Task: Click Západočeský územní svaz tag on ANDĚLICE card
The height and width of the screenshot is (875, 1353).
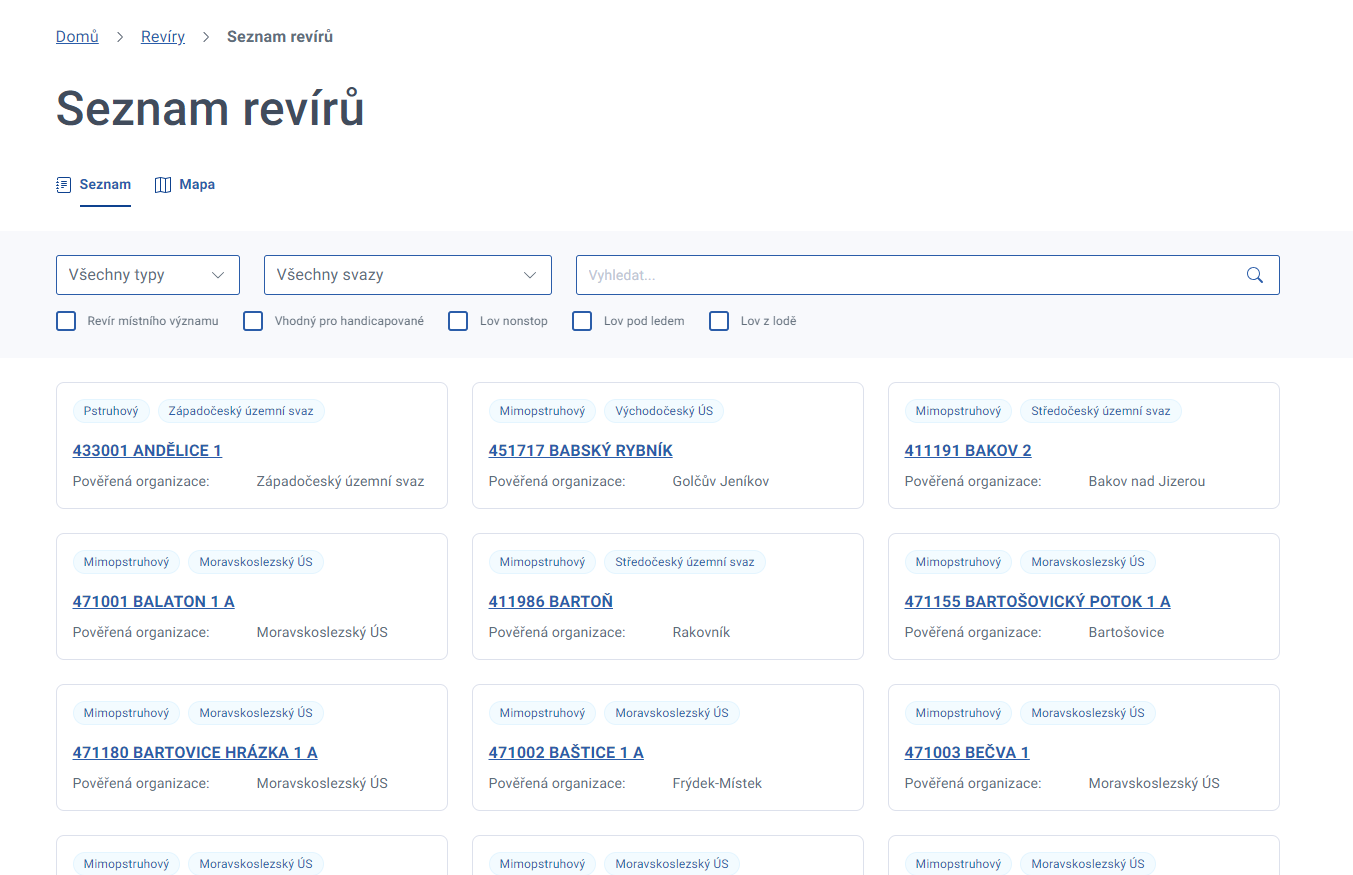Action: pos(241,411)
